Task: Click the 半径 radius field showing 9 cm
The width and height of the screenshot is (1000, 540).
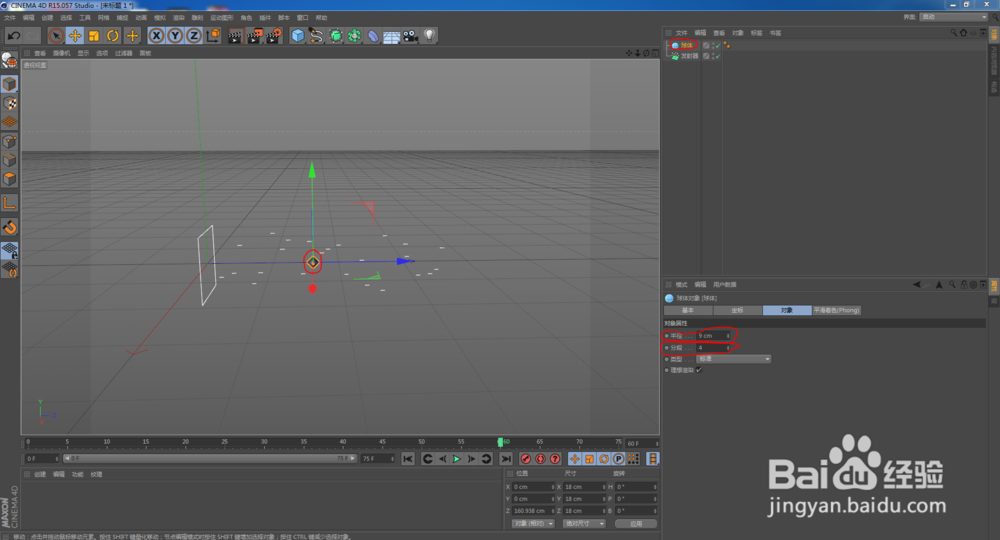Action: 713,335
